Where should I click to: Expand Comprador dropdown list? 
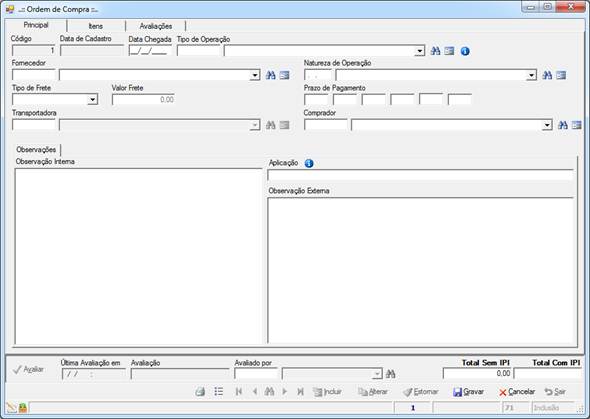[547, 125]
